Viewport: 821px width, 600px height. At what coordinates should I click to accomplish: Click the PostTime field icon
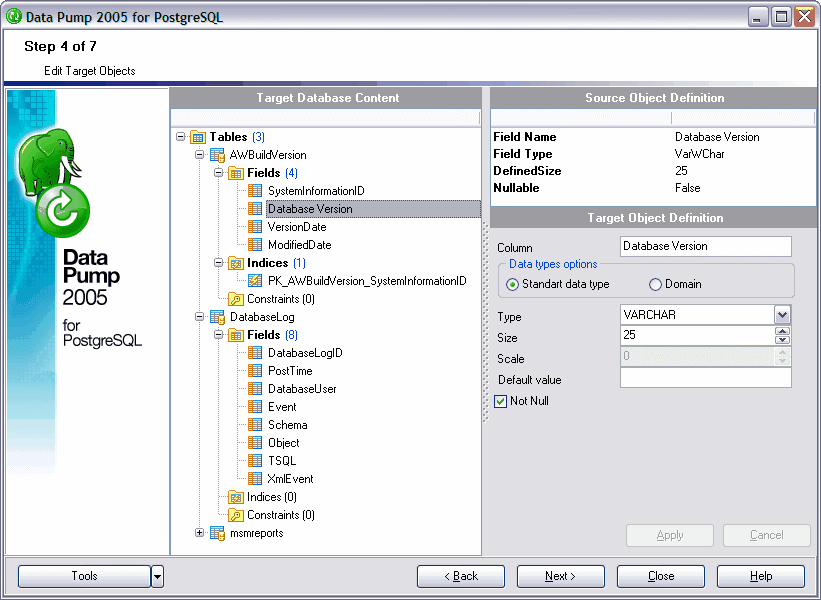coord(255,371)
